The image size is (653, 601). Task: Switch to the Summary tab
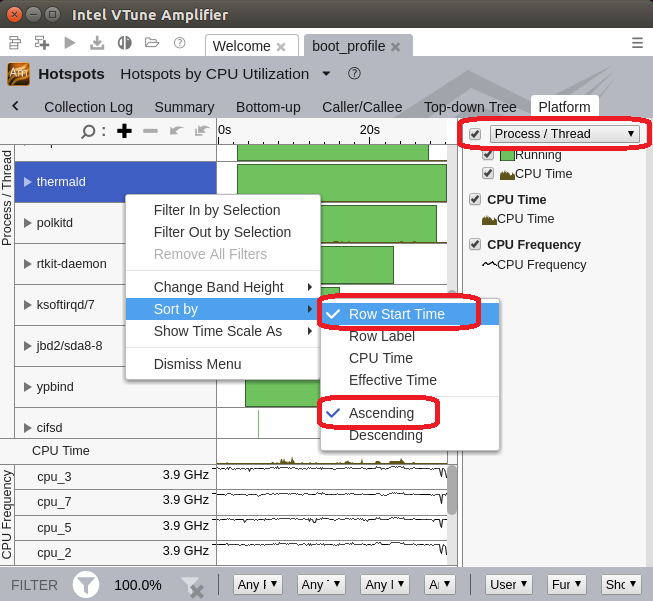point(184,107)
